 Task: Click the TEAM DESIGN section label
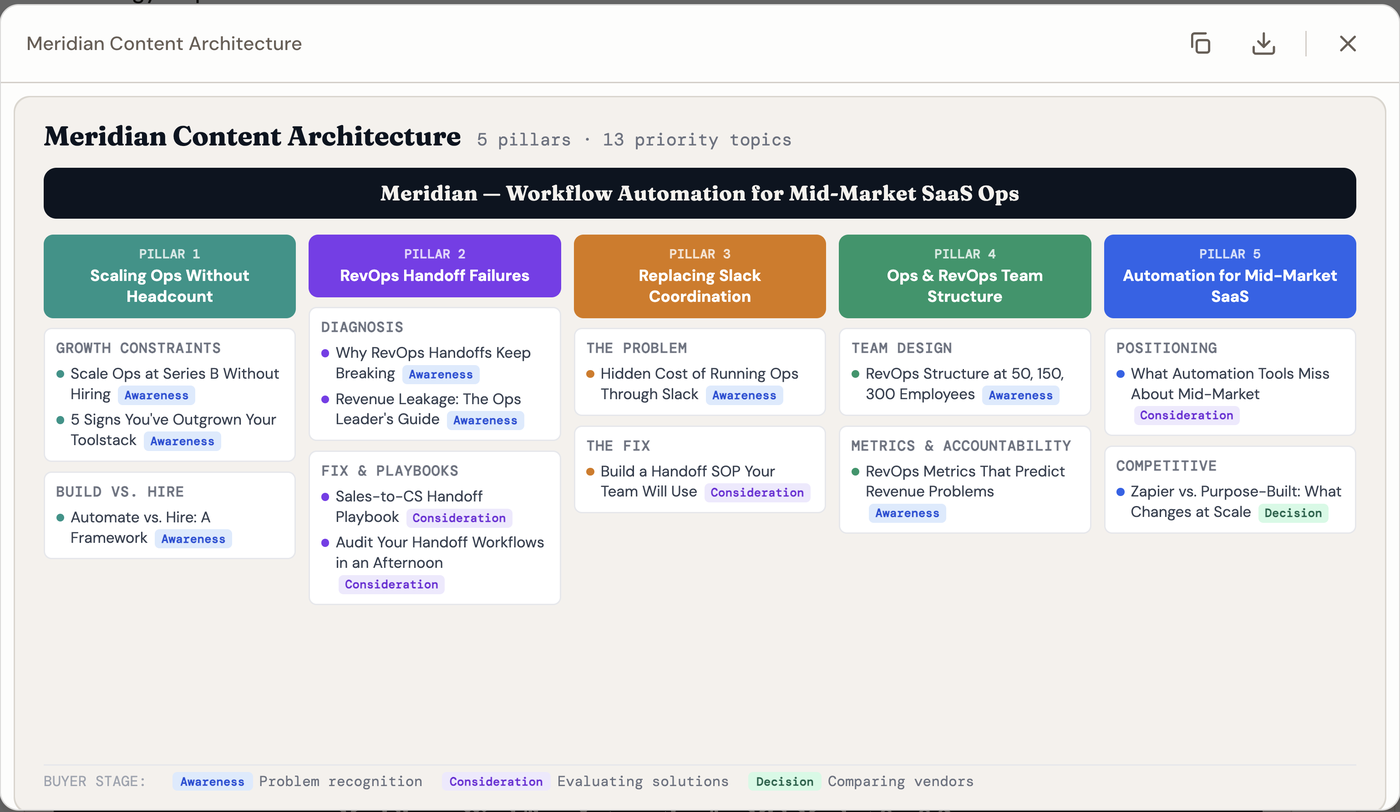tap(902, 348)
